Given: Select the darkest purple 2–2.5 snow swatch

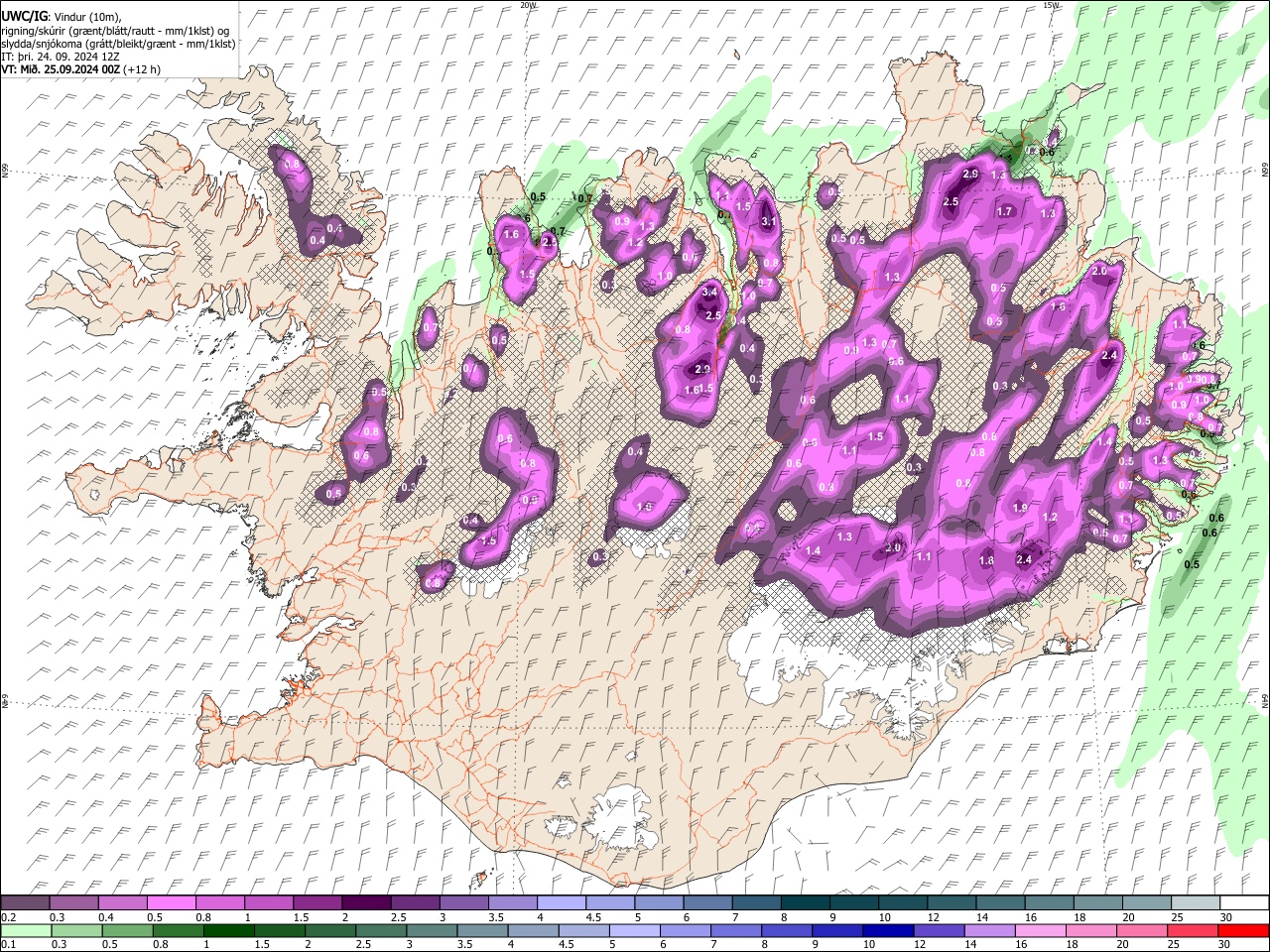Looking at the screenshot, I should click(366, 903).
